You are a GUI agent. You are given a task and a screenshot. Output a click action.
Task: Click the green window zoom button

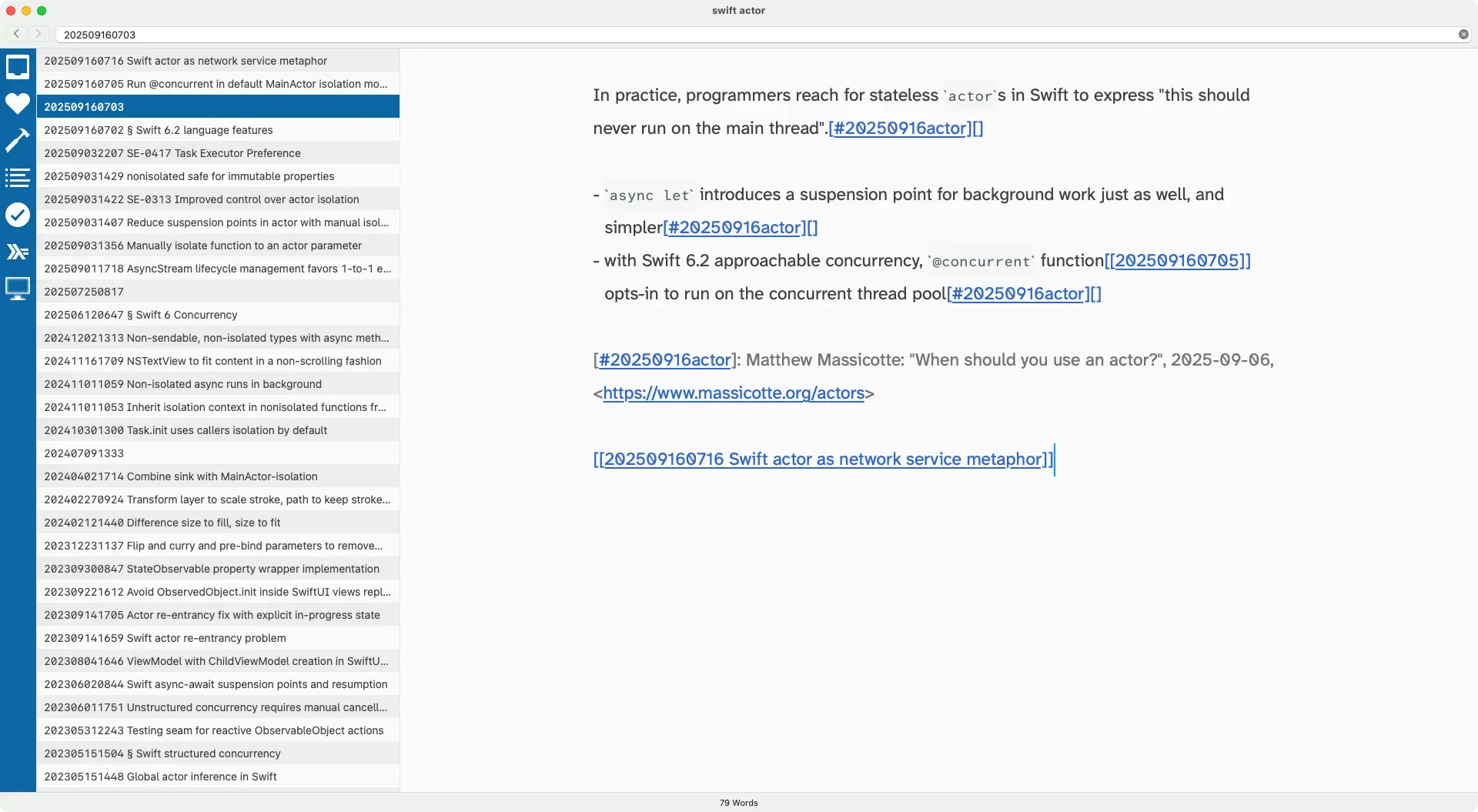42,11
